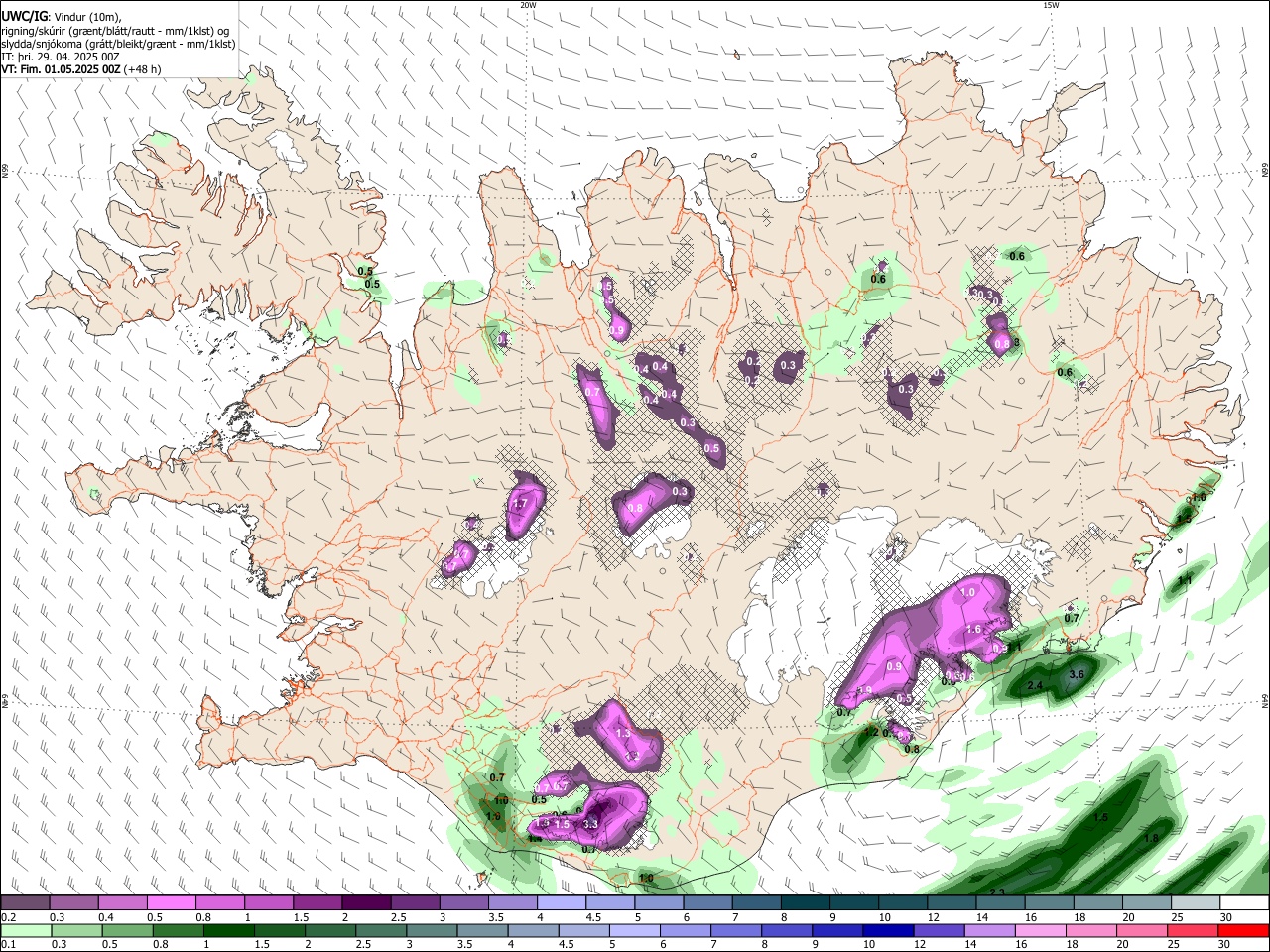Viewport: 1270px width, 952px height.
Task: Click the 2.3 rain value in the sea
Action: click(997, 892)
